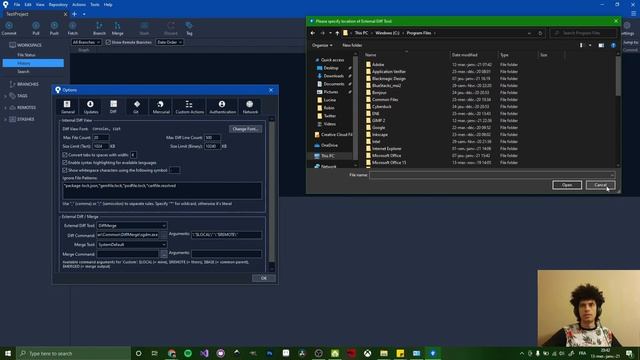This screenshot has height=360, width=640.
Task: Click the Pull toolbar icon
Action: point(36,28)
